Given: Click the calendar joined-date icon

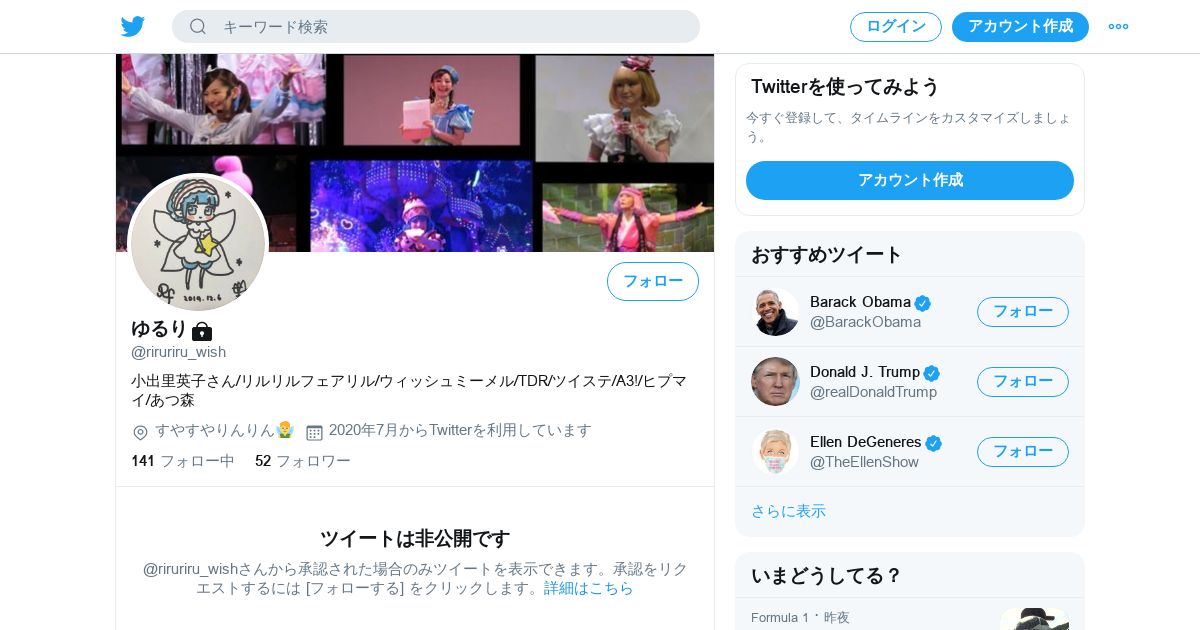Looking at the screenshot, I should [314, 432].
